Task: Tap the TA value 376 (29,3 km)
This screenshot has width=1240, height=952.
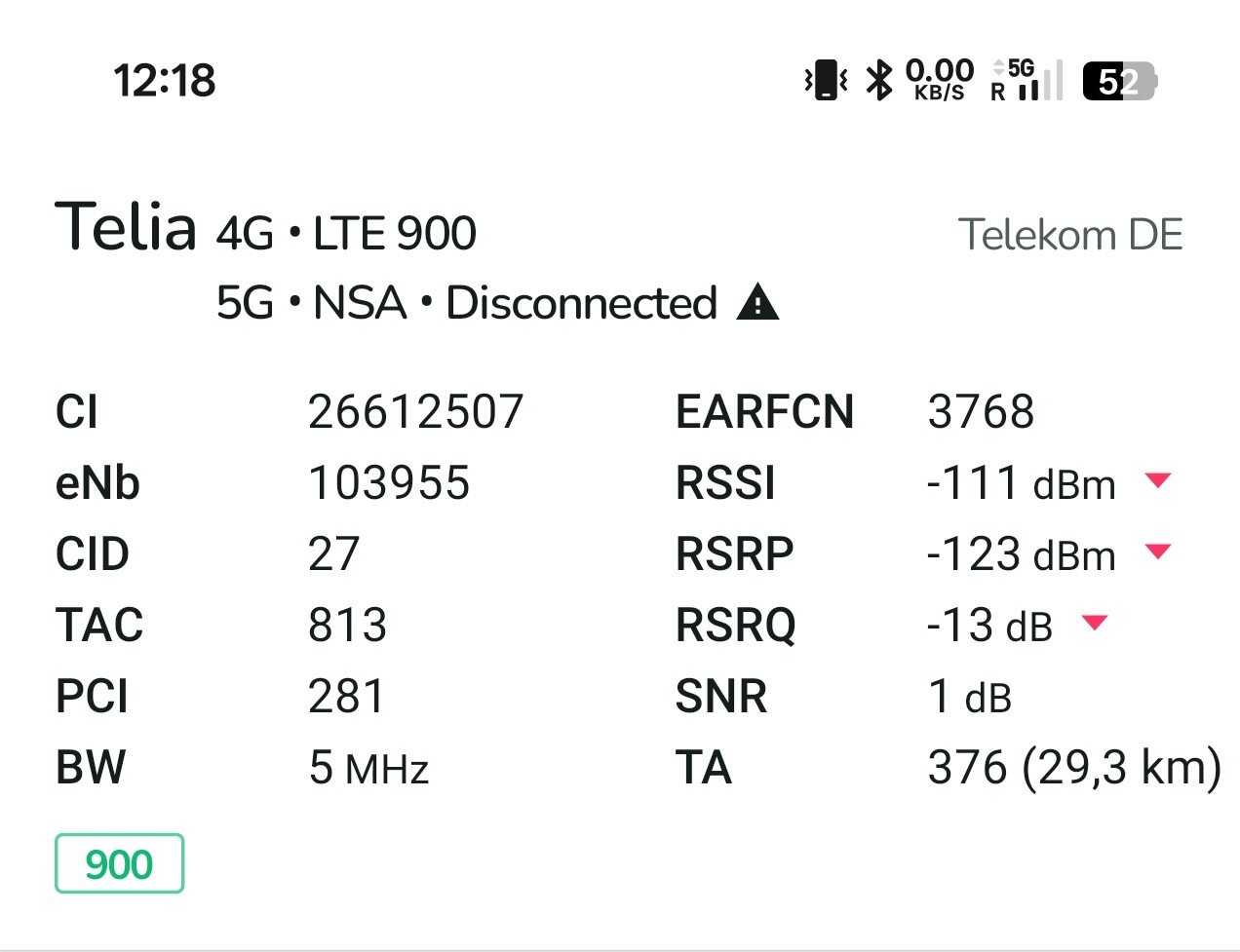Action: [1074, 767]
